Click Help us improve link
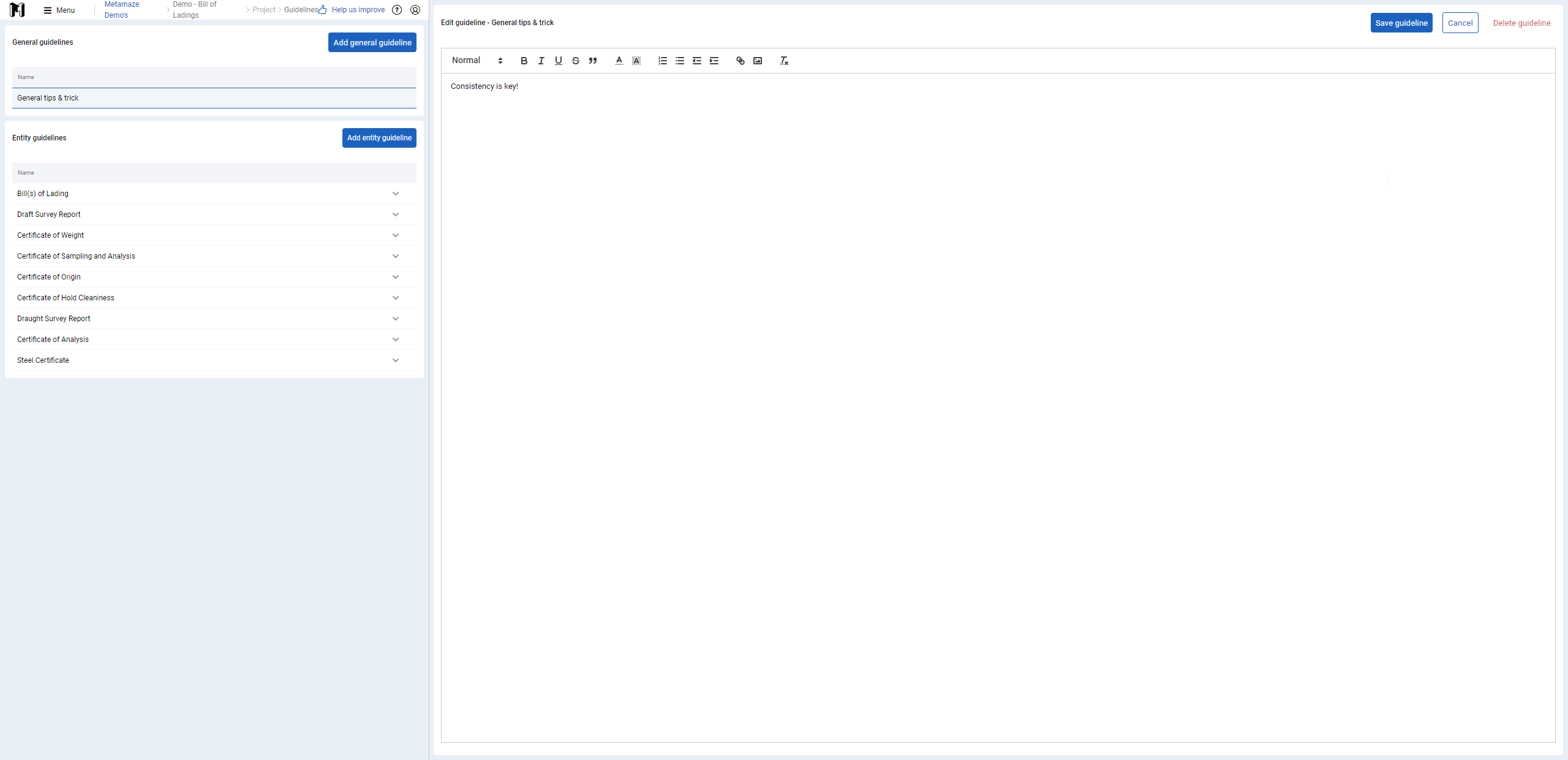 pos(352,10)
